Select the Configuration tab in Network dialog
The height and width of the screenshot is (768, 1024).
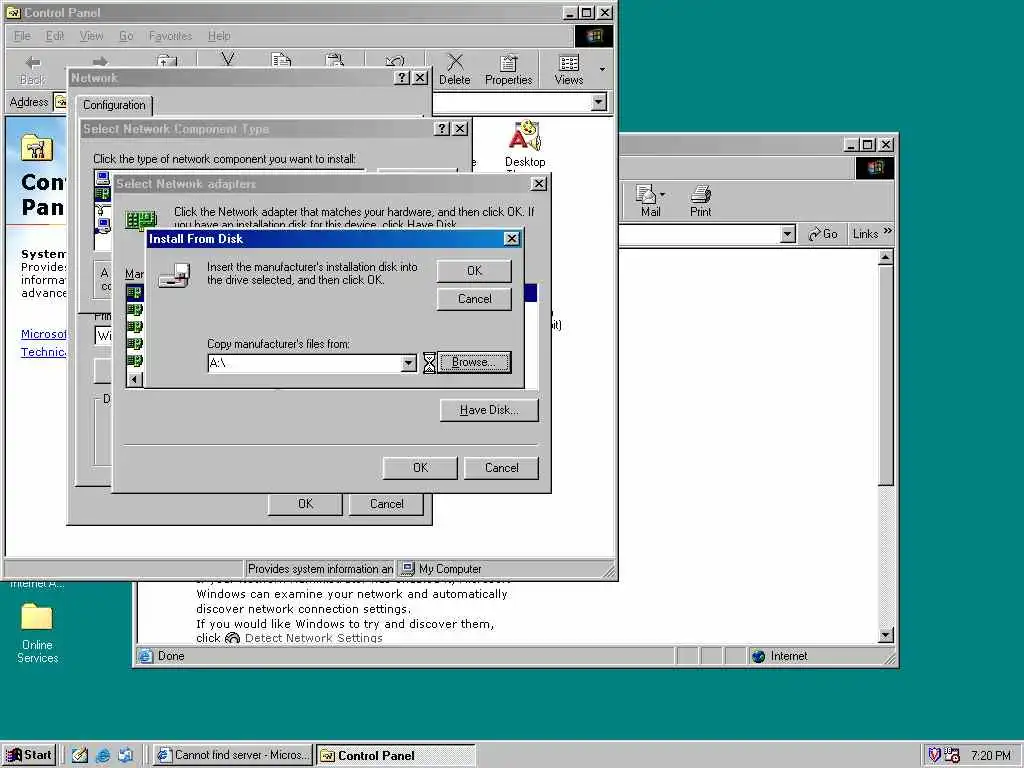pyautogui.click(x=114, y=105)
